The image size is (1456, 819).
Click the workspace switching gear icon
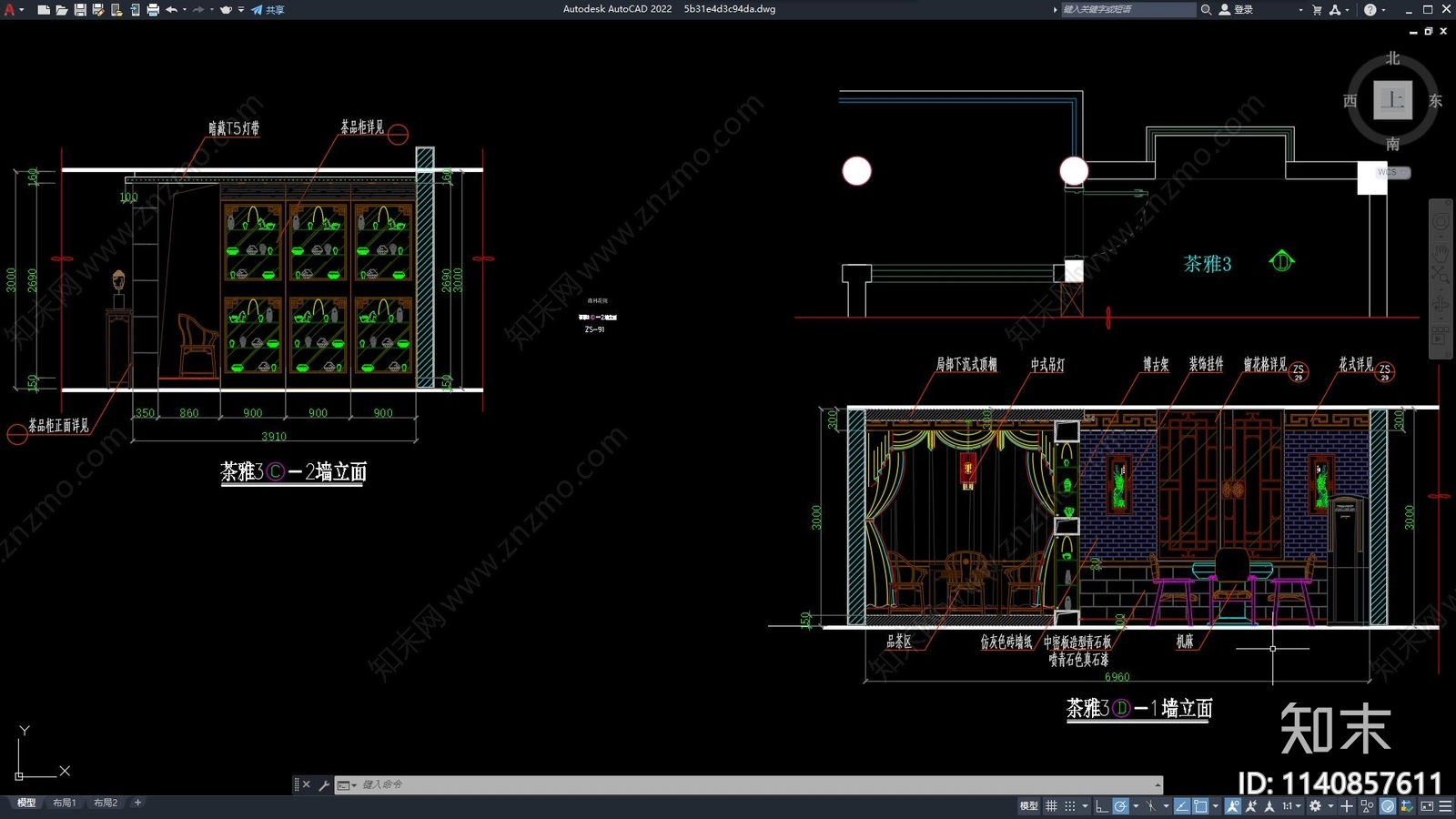coord(1315,806)
